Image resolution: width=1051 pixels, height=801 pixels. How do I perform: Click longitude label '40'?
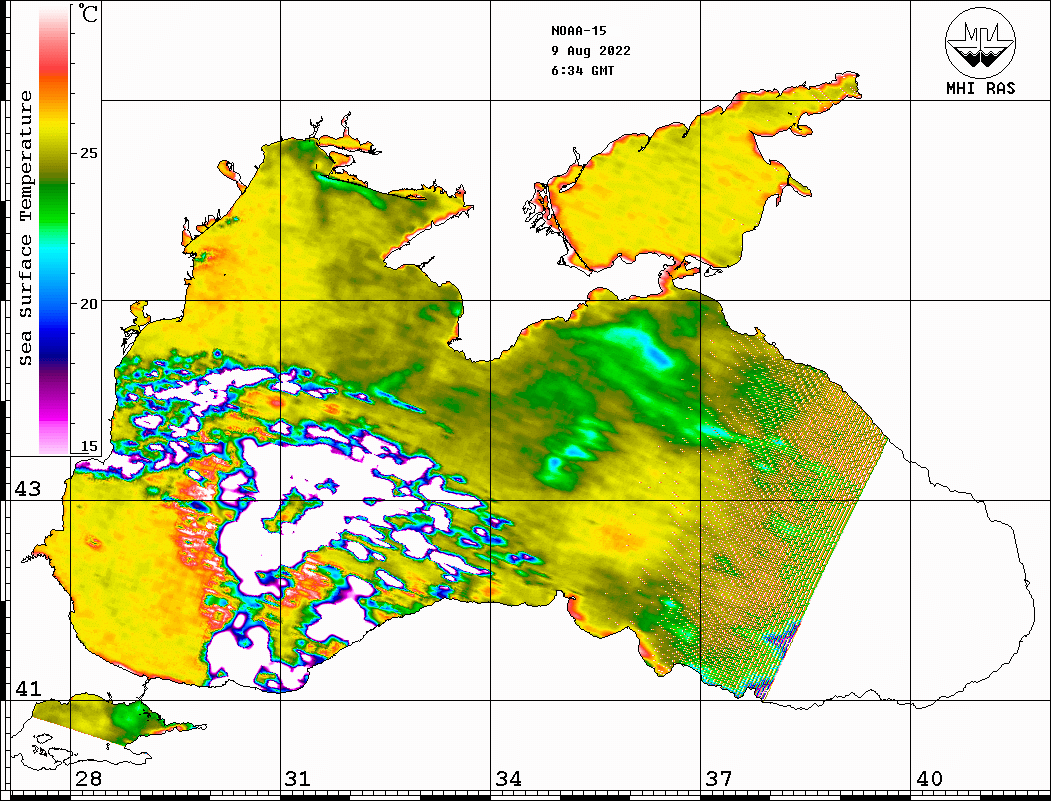click(929, 779)
